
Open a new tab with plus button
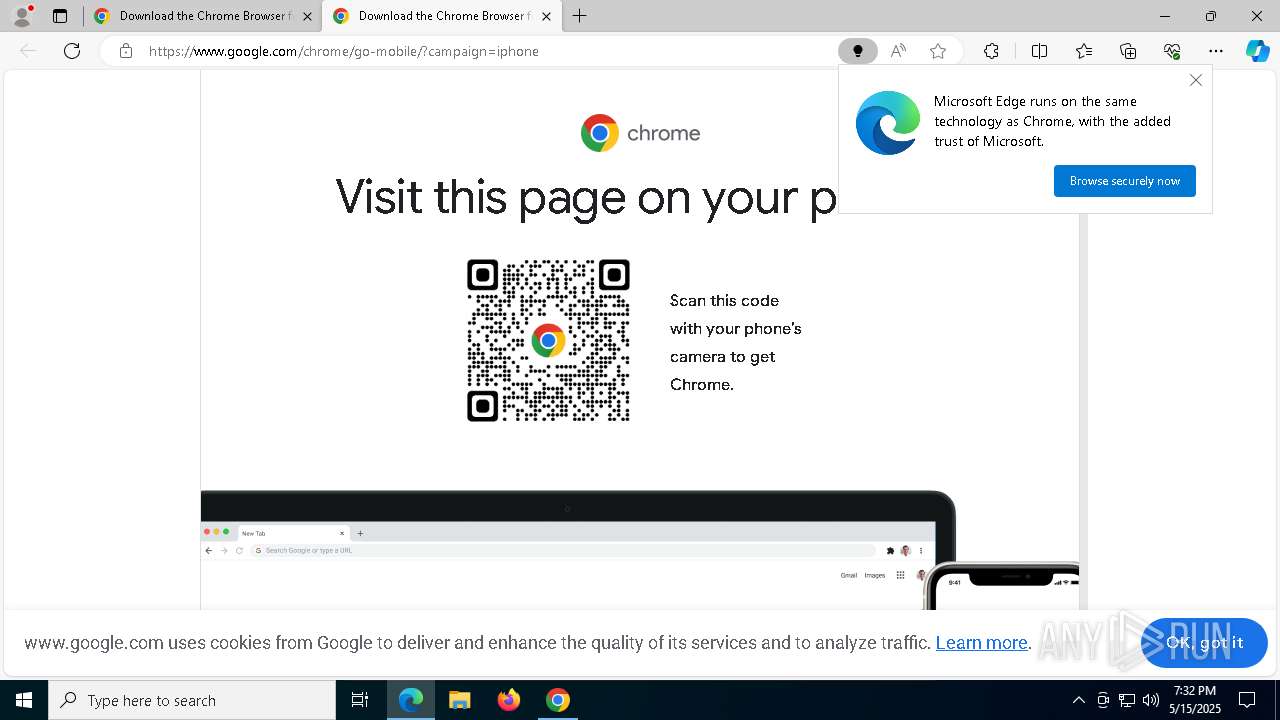point(579,16)
